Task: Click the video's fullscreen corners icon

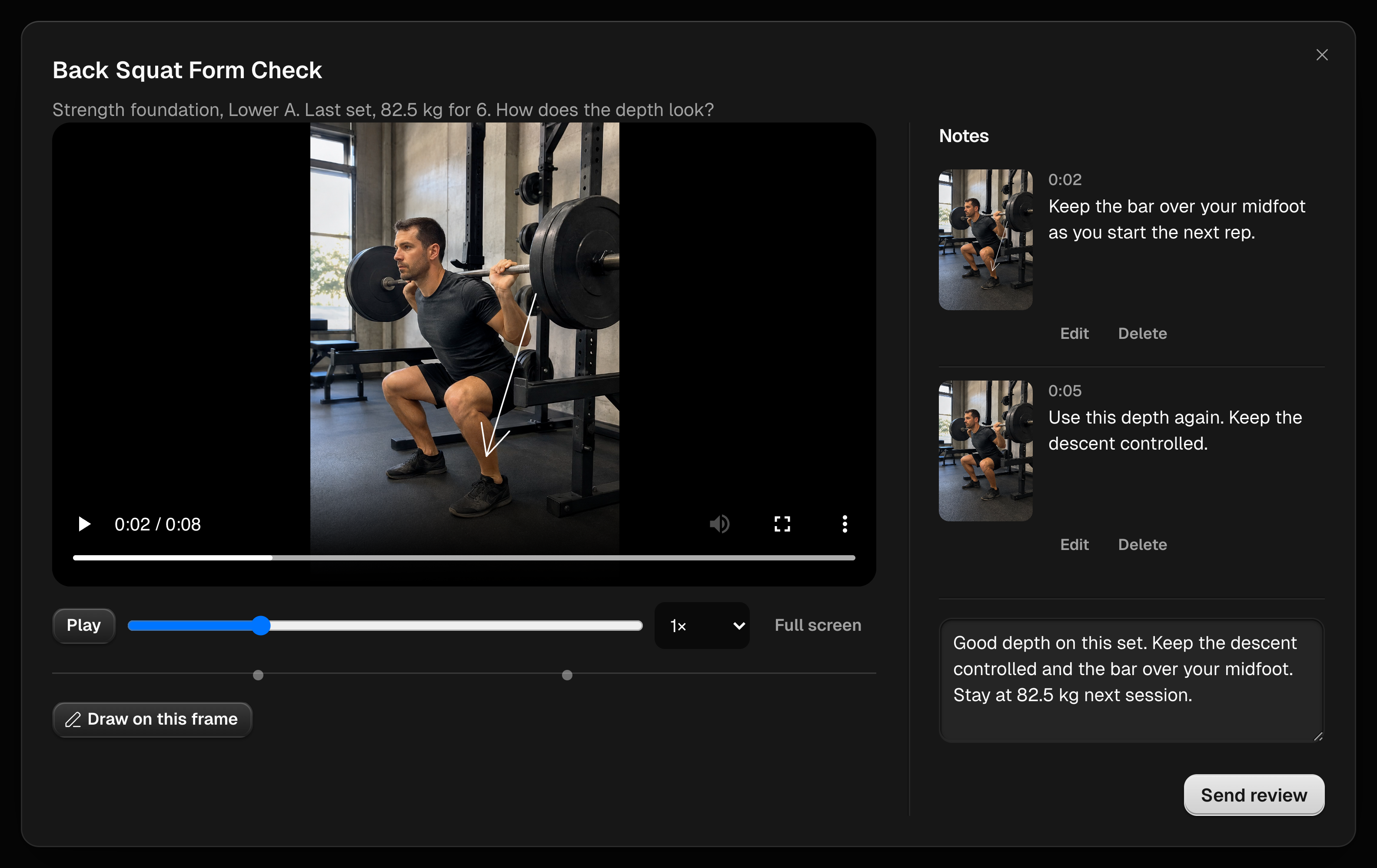Action: click(782, 524)
